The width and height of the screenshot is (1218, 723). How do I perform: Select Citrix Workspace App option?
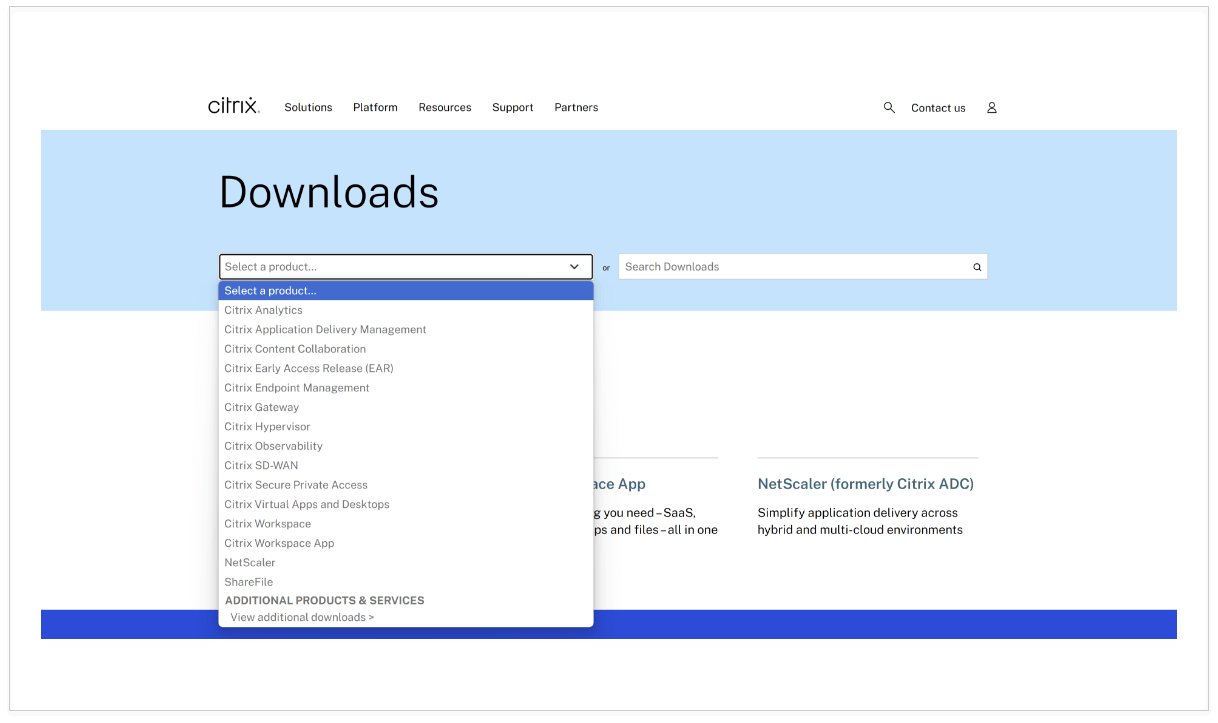point(279,543)
